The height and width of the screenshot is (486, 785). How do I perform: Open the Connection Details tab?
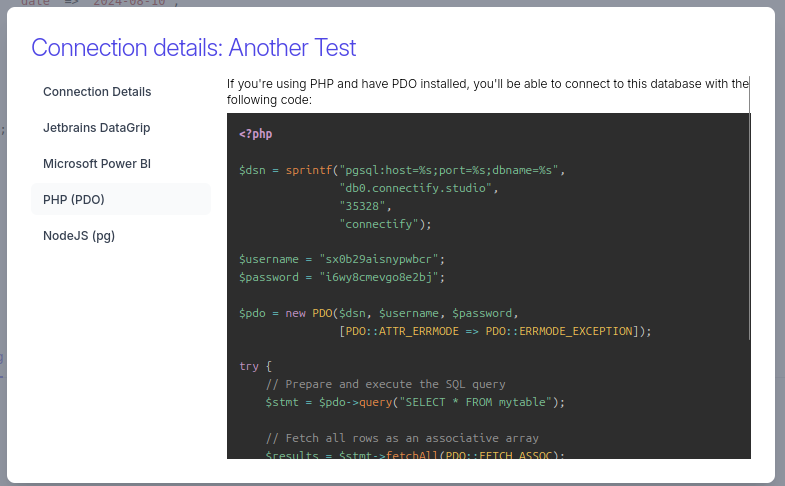pos(97,91)
